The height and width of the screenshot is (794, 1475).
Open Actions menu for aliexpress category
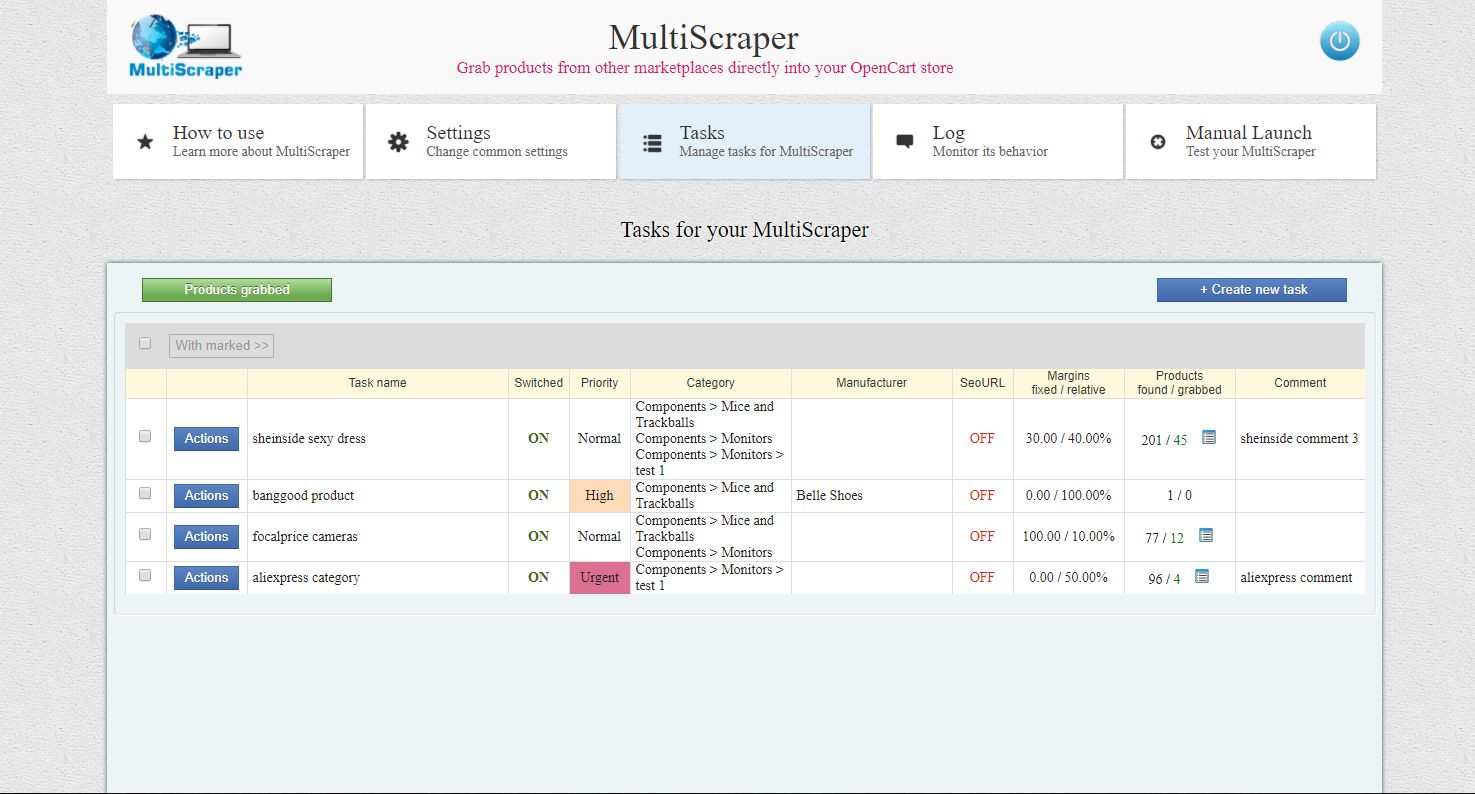point(206,577)
